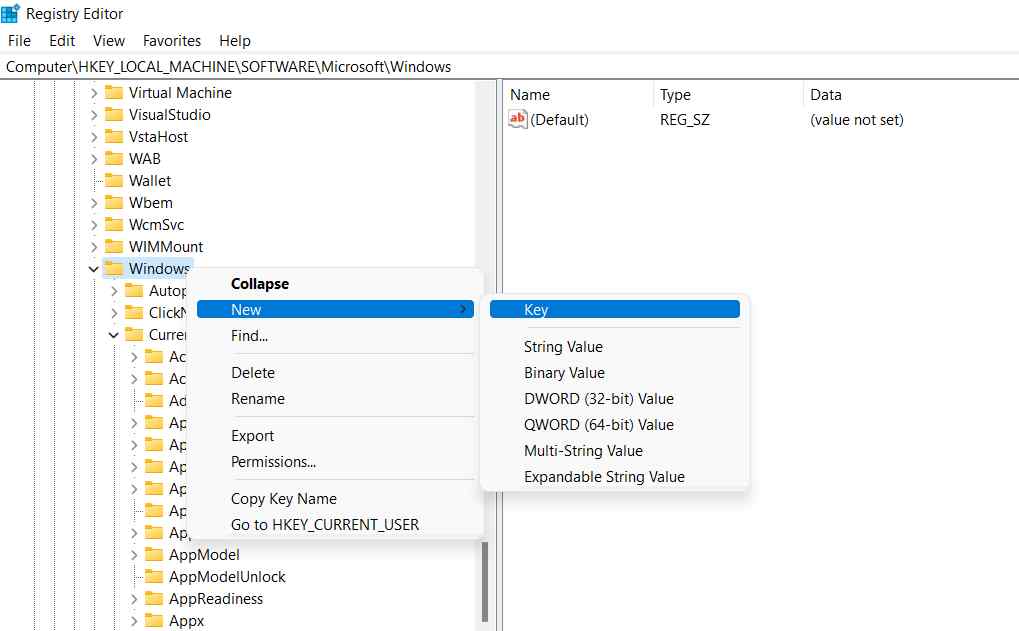Click the AppModel folder icon
The height and width of the screenshot is (631, 1019).
pos(154,554)
